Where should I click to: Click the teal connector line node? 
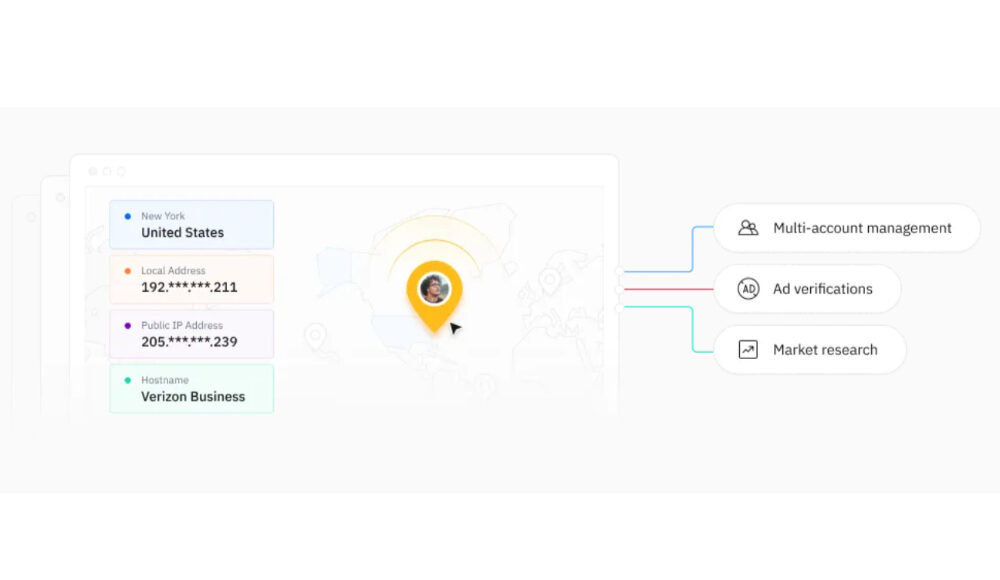pyautogui.click(x=621, y=307)
